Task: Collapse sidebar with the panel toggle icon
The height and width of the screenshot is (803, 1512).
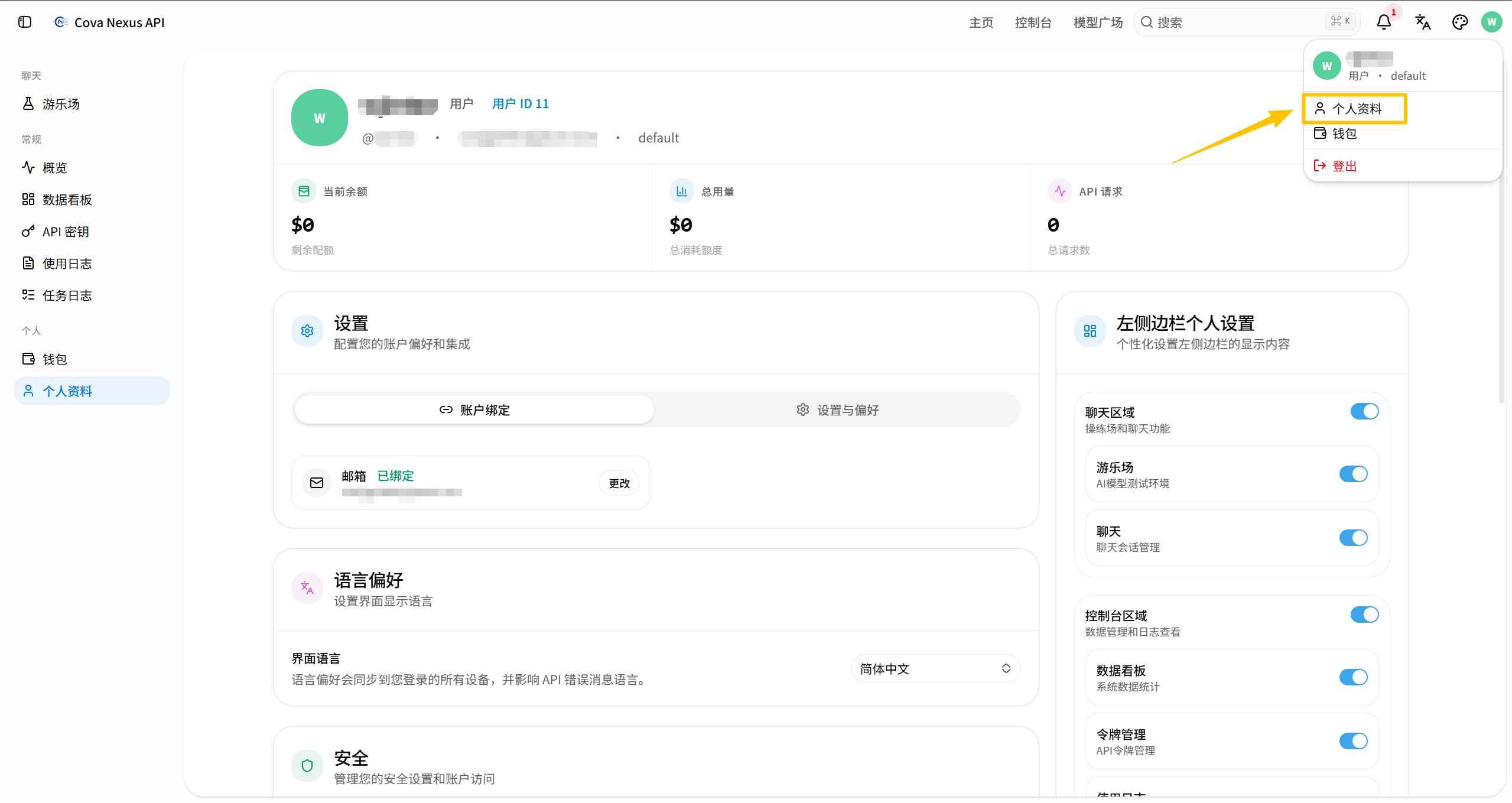Action: (25, 22)
